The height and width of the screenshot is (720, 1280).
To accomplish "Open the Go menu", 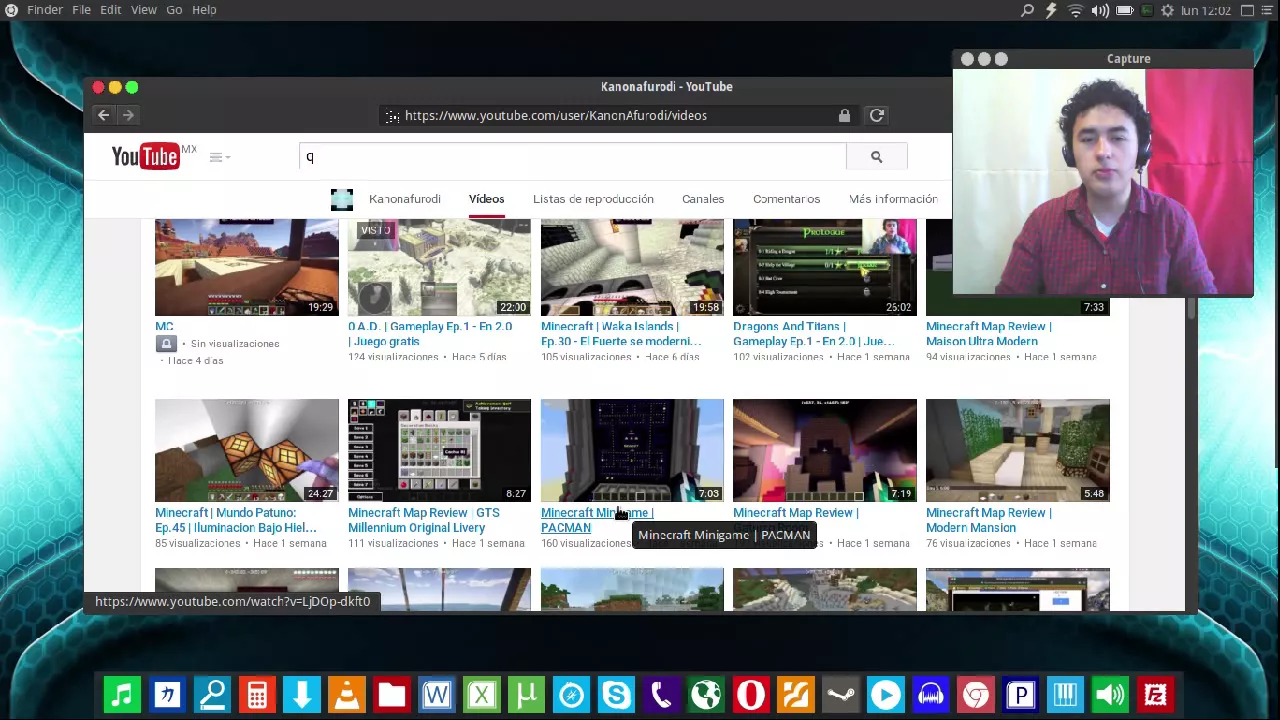I will (174, 10).
